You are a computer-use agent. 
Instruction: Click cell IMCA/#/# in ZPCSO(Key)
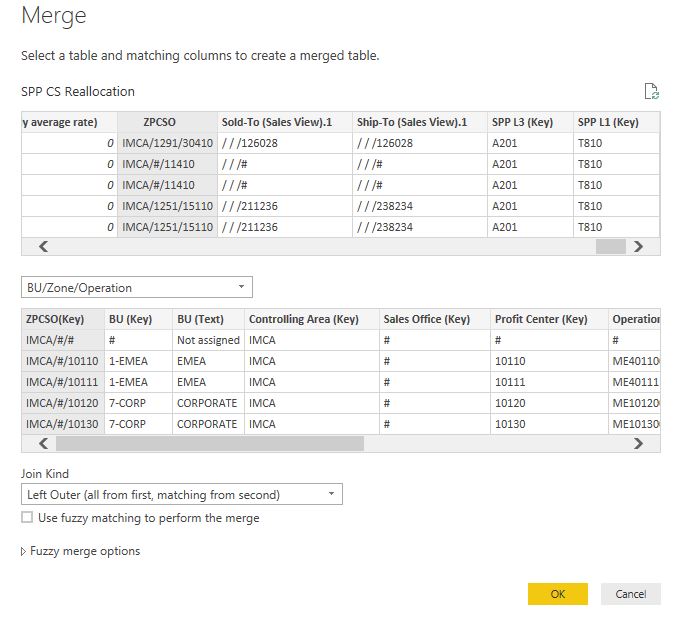coord(63,340)
